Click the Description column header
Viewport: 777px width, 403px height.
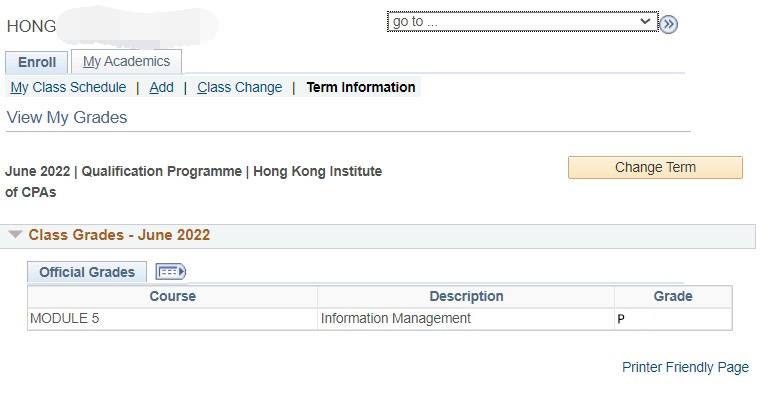click(466, 296)
